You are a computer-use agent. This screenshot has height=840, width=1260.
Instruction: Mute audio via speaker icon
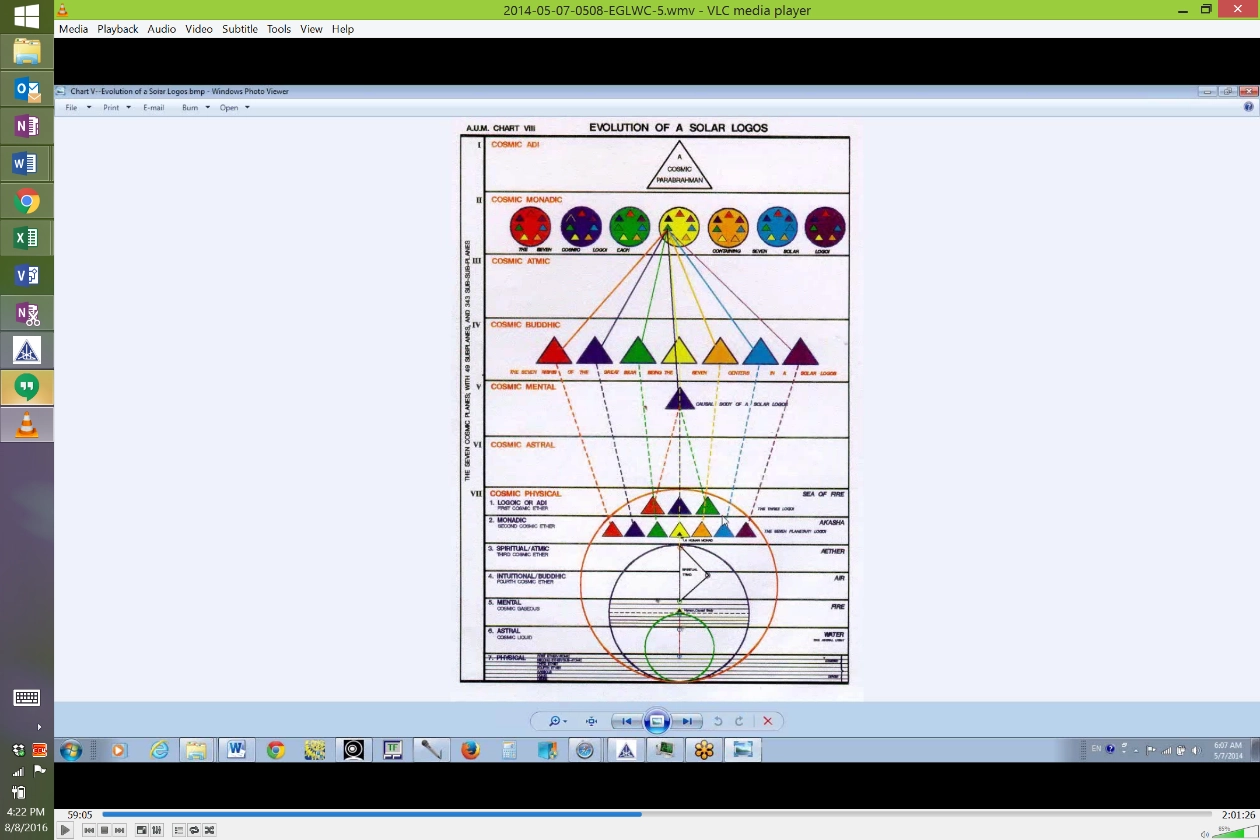pyautogui.click(x=1205, y=833)
